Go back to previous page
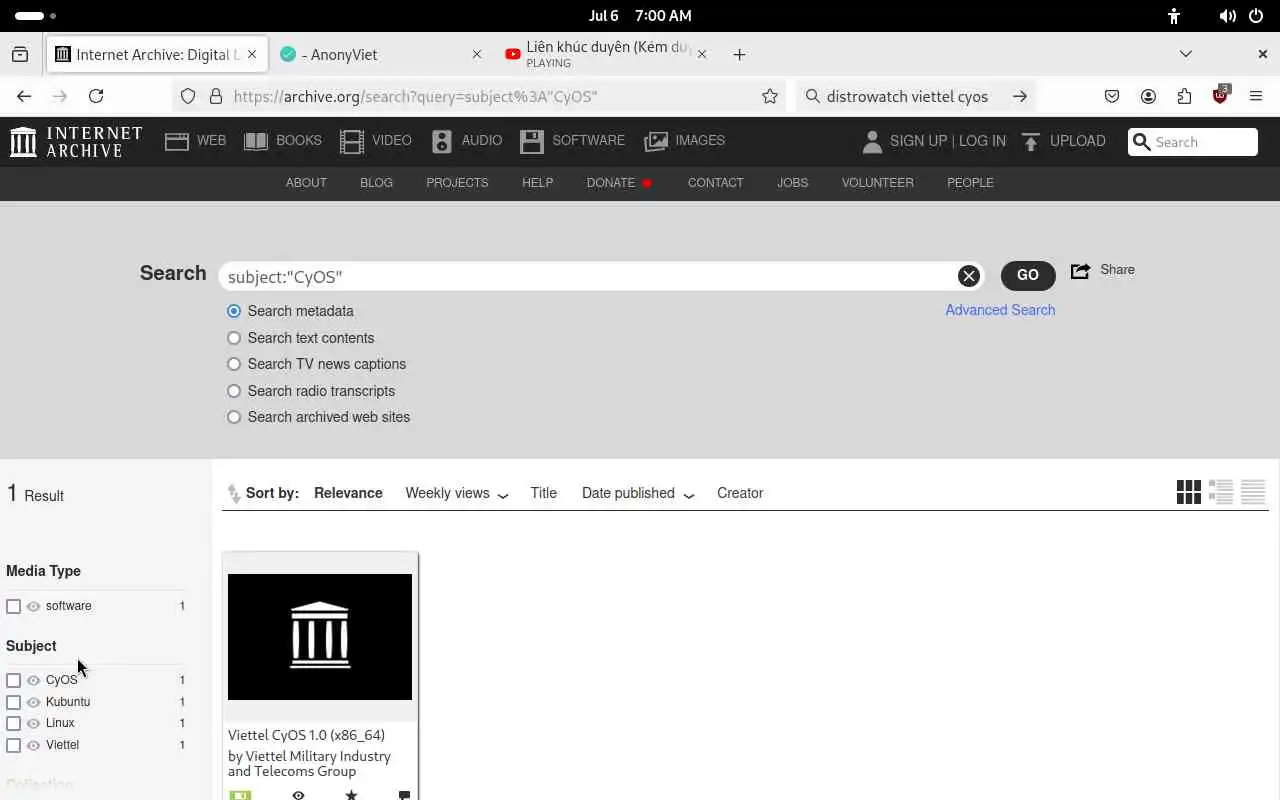Viewport: 1280px width, 800px height. [x=24, y=96]
